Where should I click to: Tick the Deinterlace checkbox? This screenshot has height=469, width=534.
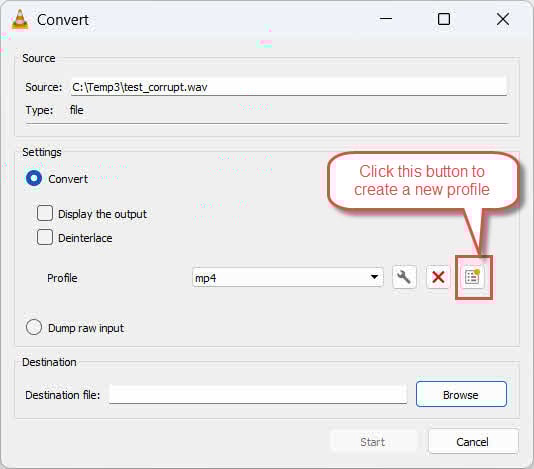click(x=45, y=237)
